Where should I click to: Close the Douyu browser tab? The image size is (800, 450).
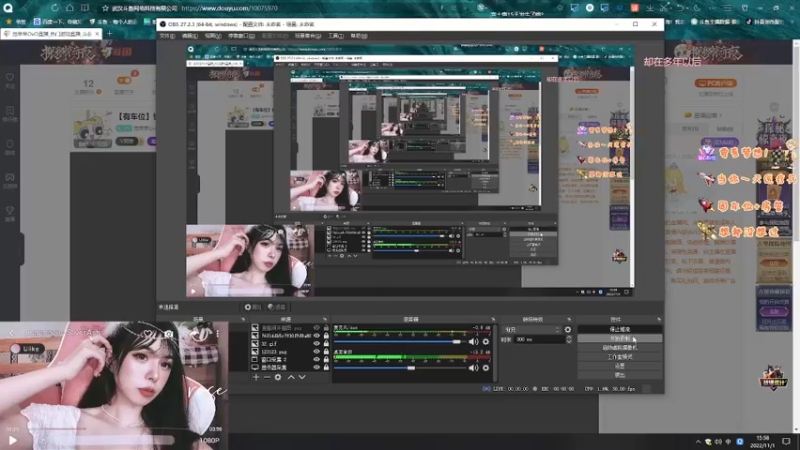click(x=97, y=34)
